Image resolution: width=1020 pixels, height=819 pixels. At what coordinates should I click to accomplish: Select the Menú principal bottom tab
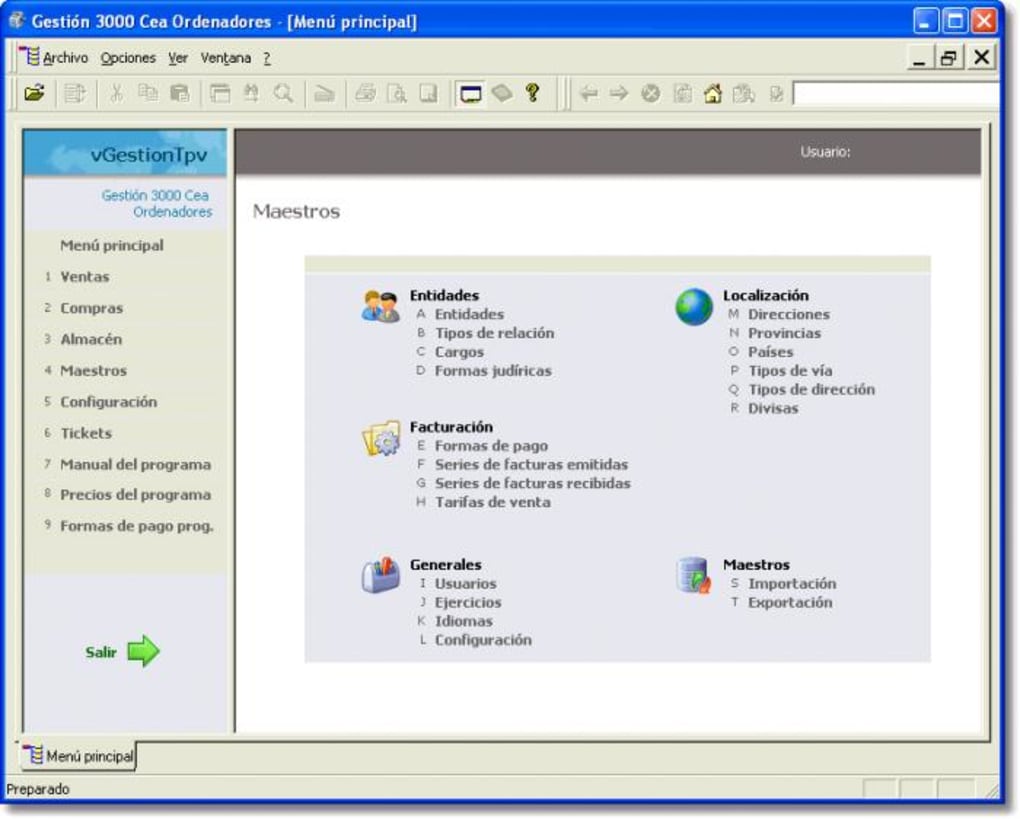tap(79, 756)
